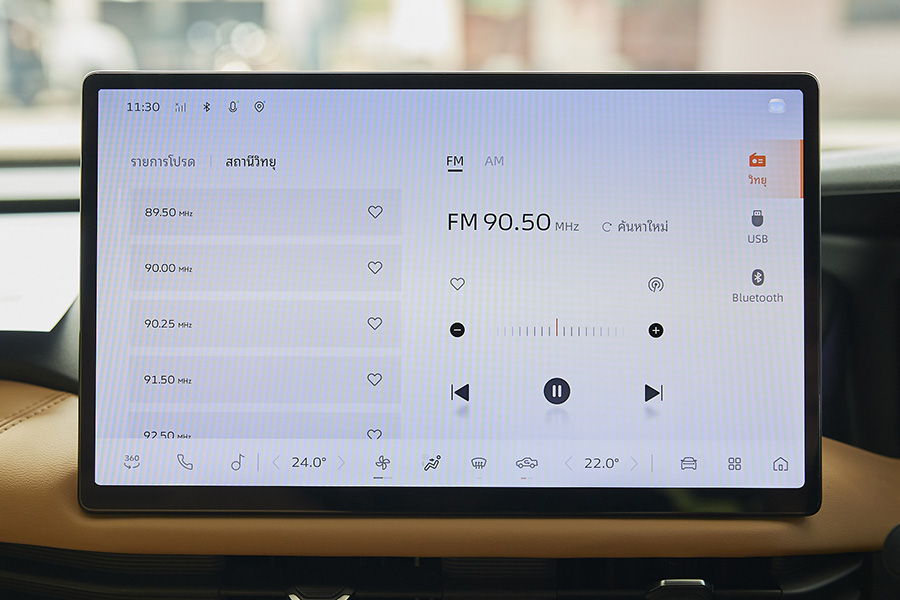
Task: Open the 360 camera view
Action: pyautogui.click(x=132, y=462)
